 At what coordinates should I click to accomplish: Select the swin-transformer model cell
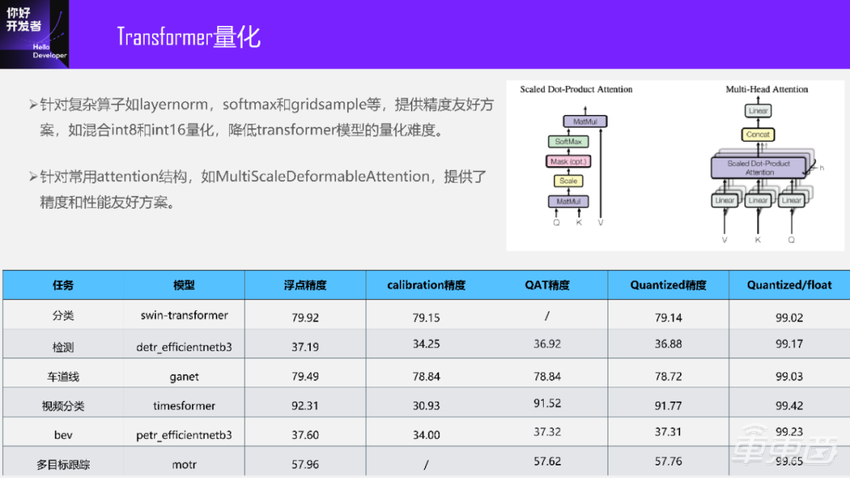pos(184,316)
